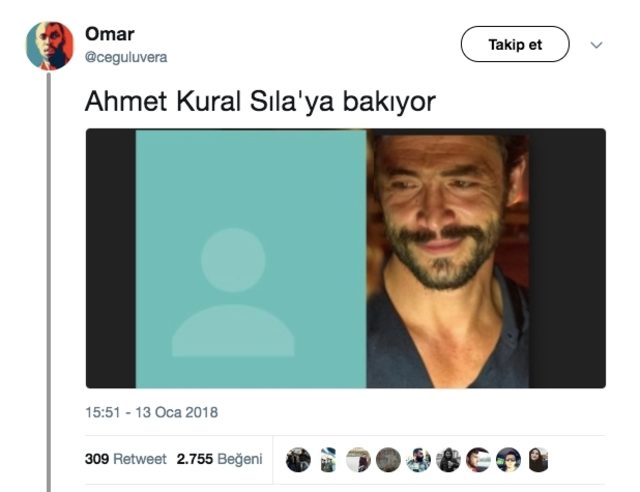Viewport: 640px width, 492px height.
Task: Open the 15:51 - 13 Oca 2018 timestamp
Action: pyautogui.click(x=151, y=412)
